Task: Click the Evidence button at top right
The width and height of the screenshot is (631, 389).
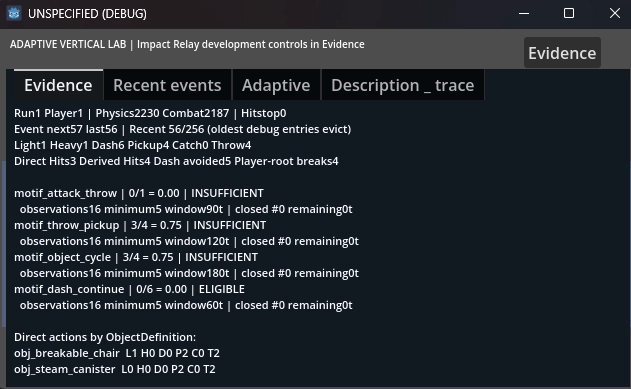Action: click(562, 53)
